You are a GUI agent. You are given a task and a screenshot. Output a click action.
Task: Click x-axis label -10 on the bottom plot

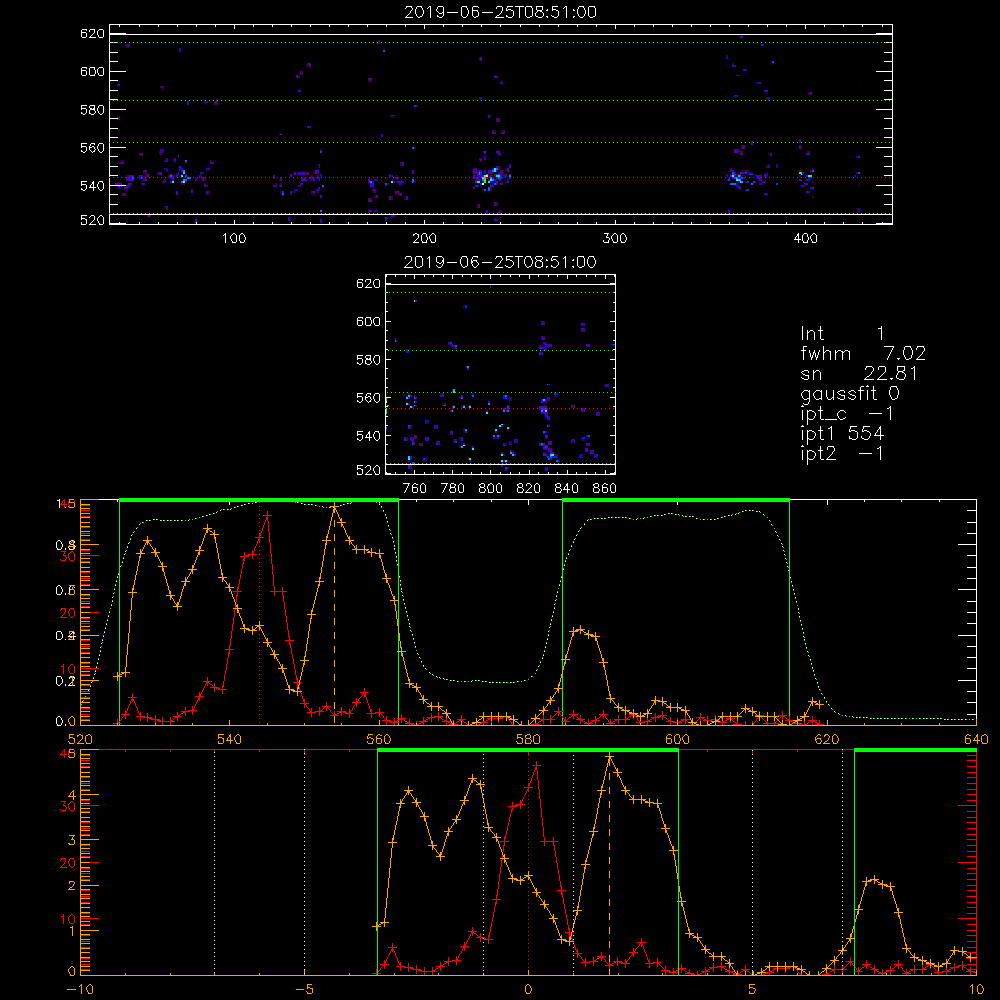[80, 989]
